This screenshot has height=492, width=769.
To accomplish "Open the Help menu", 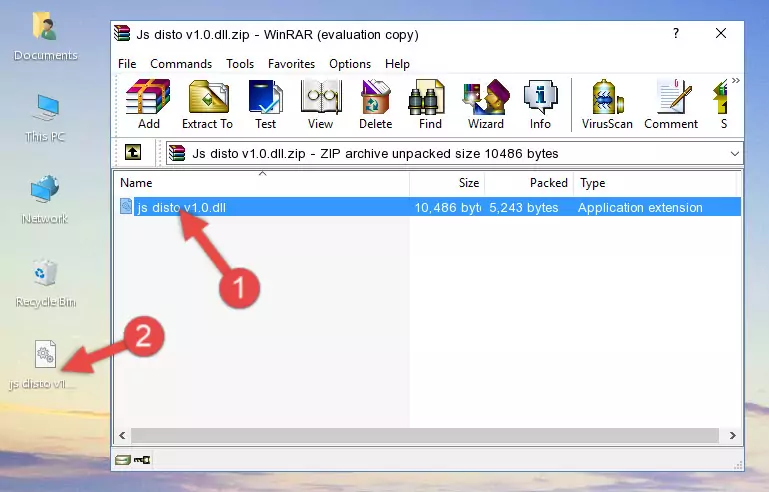I will click(x=397, y=64).
